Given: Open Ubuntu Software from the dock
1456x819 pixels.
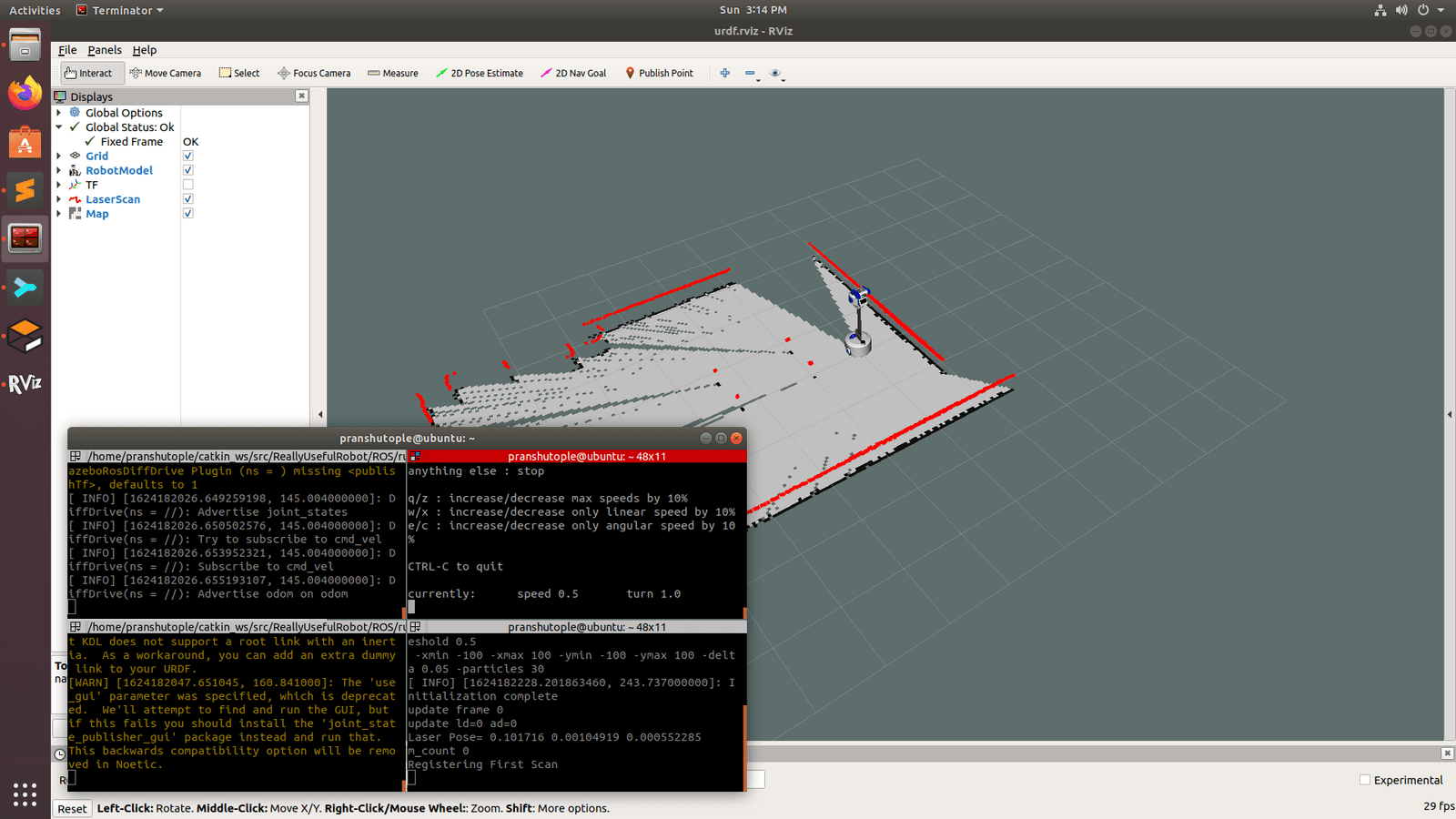Looking at the screenshot, I should [x=25, y=142].
